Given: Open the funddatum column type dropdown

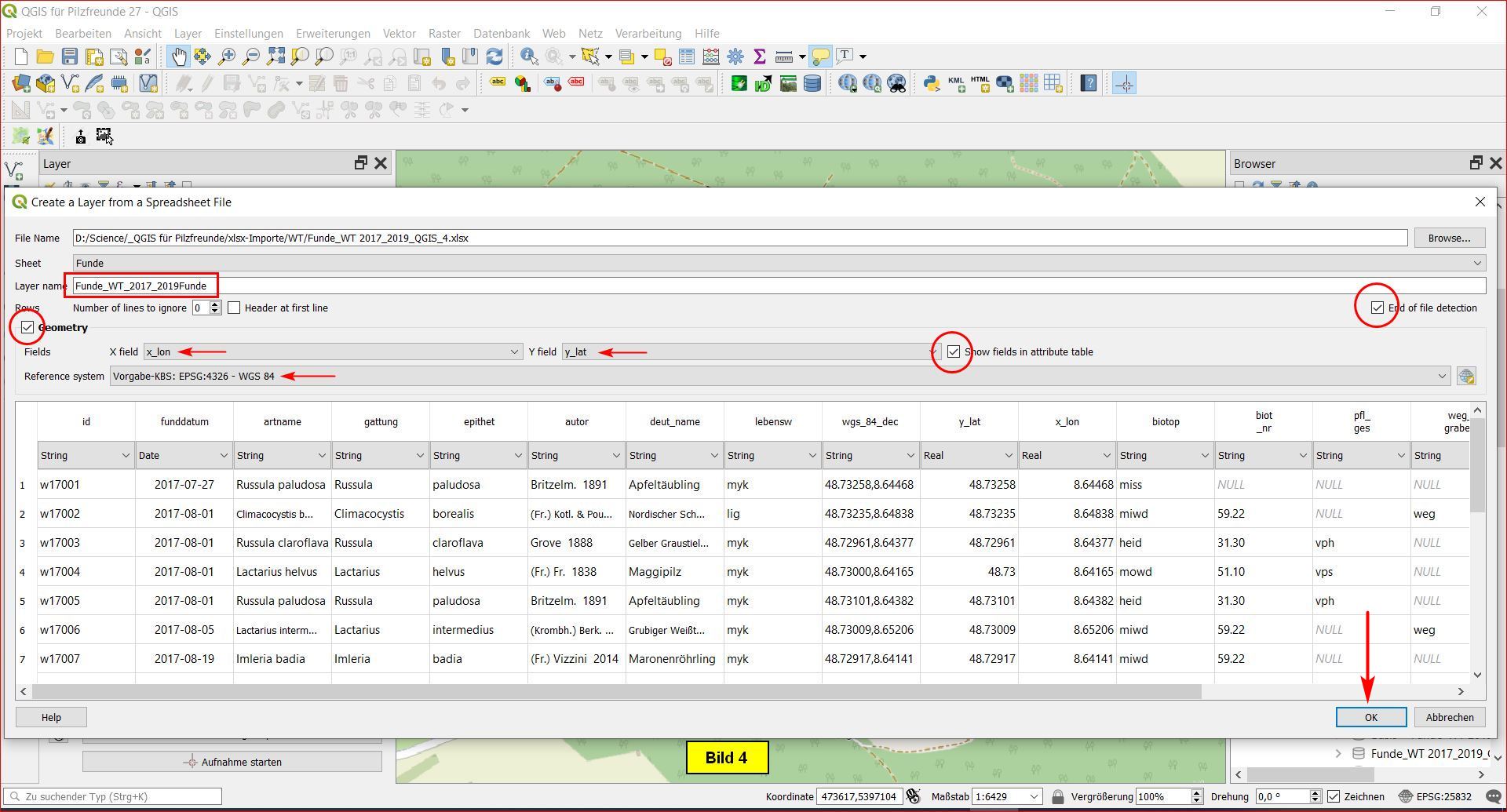Looking at the screenshot, I should (184, 456).
